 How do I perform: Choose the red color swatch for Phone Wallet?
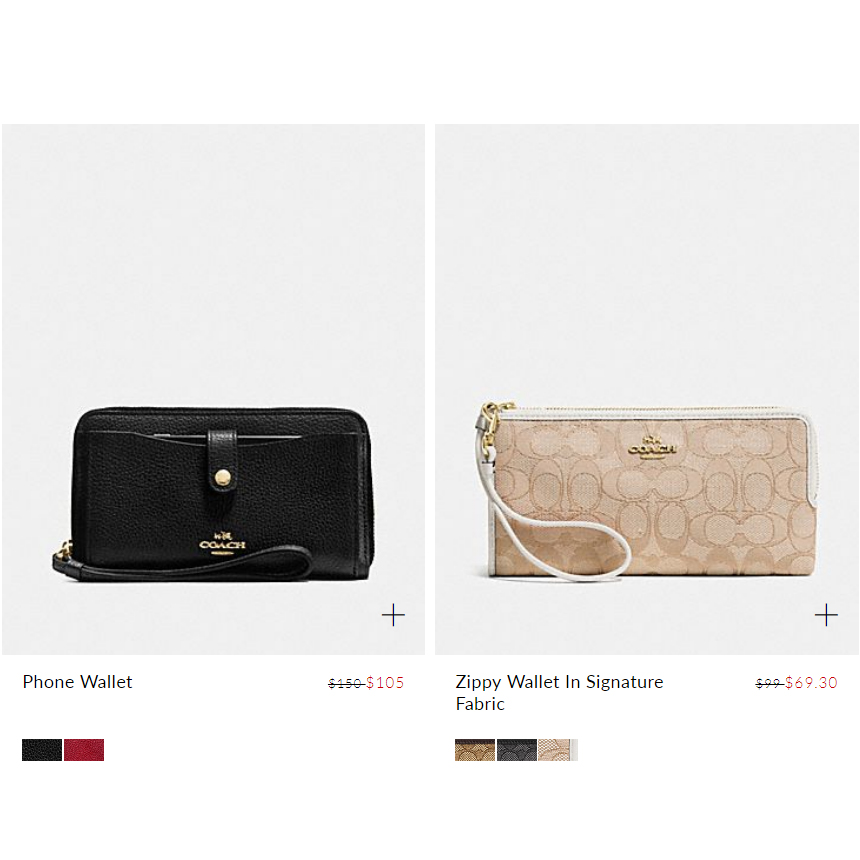coord(84,750)
